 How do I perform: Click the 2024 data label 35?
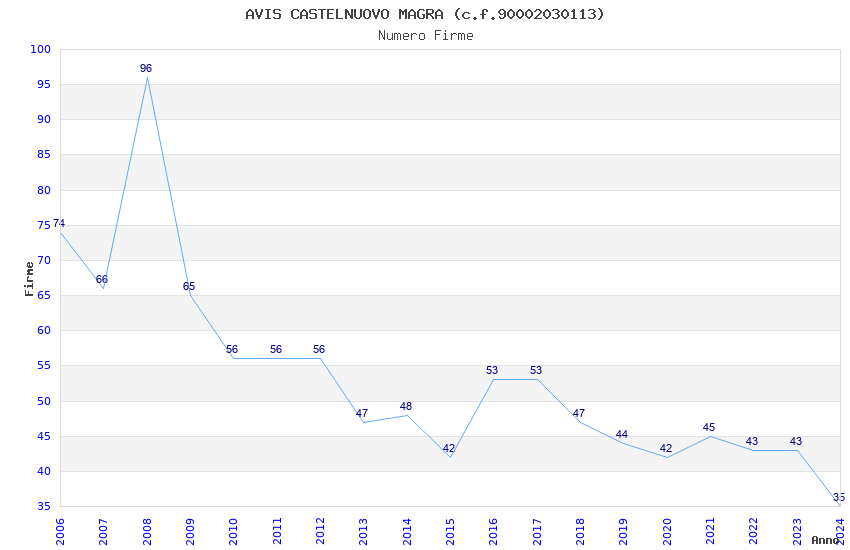[x=839, y=497]
